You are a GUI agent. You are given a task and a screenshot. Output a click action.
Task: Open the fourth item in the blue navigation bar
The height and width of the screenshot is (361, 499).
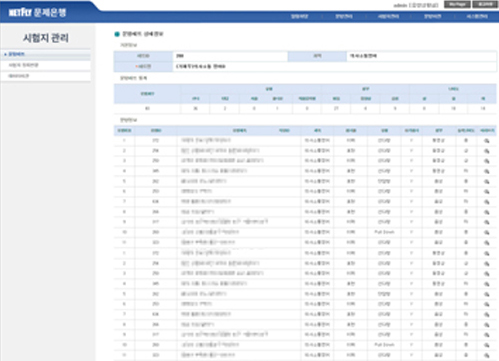tap(433, 16)
